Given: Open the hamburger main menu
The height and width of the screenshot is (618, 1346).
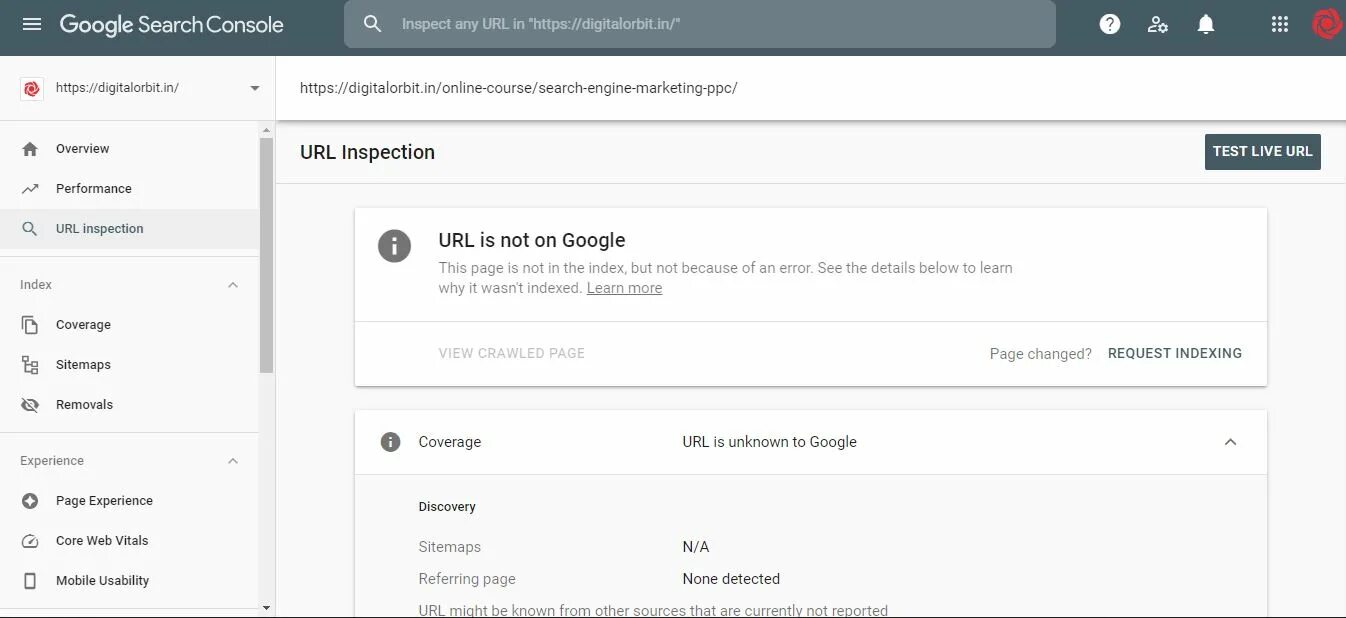Looking at the screenshot, I should 32,24.
